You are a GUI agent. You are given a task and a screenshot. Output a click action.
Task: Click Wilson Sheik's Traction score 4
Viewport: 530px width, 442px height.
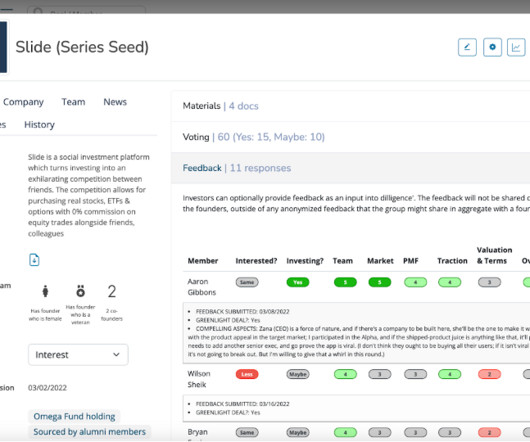tap(450, 374)
